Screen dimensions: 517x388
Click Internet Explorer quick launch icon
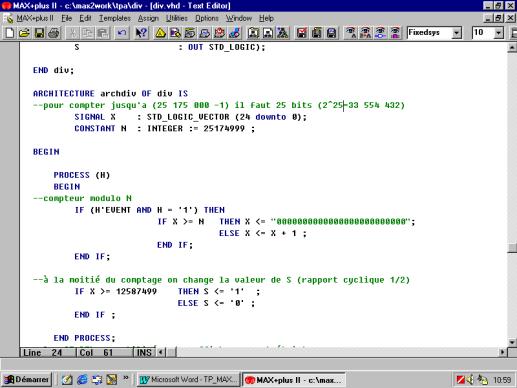[82, 379]
